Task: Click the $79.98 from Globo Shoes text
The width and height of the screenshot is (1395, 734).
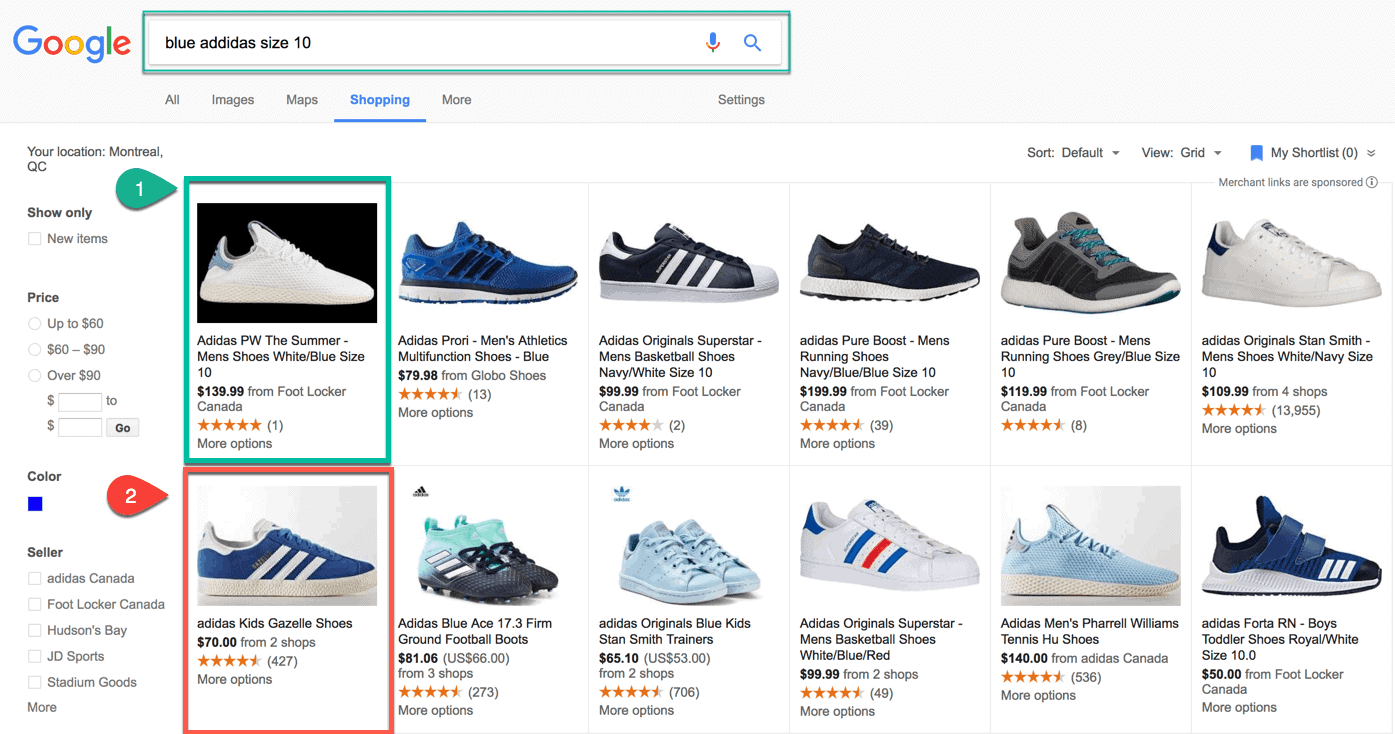Action: point(472,376)
